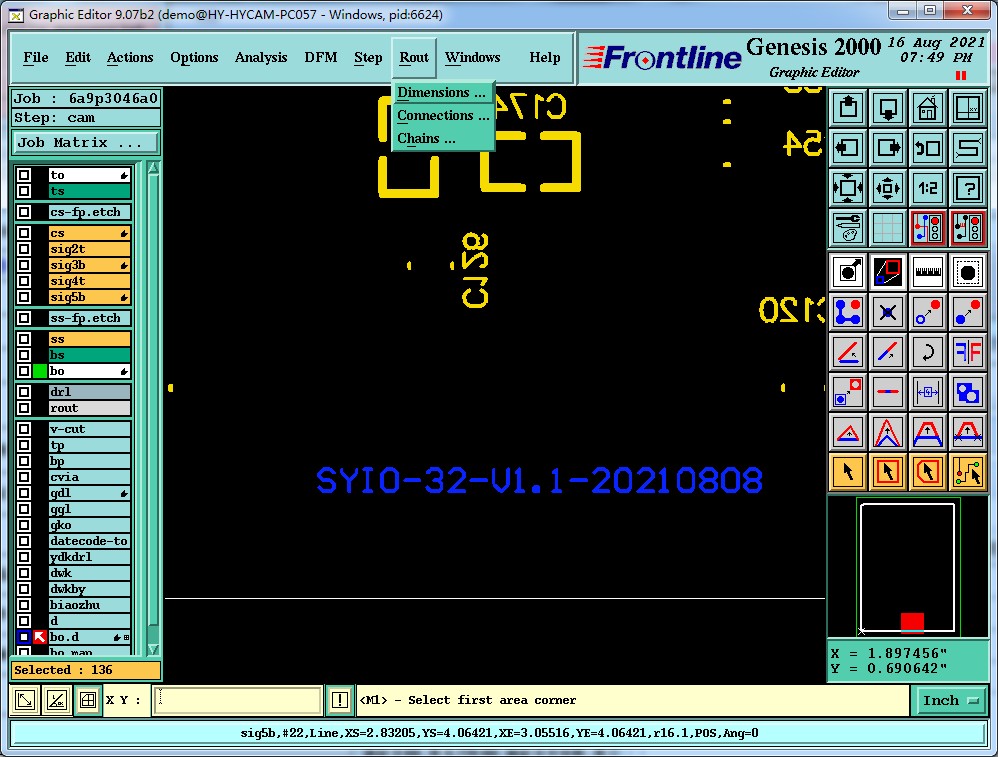
Task: Click the red arrow swatch of 'bo.d' layer
Action: 40,637
